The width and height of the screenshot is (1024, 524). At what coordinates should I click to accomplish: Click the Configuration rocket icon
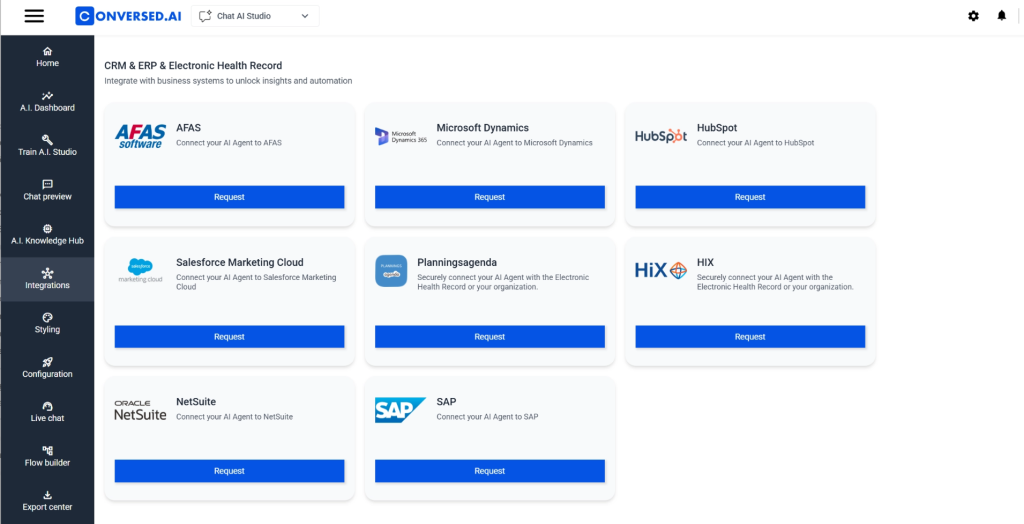[47, 362]
